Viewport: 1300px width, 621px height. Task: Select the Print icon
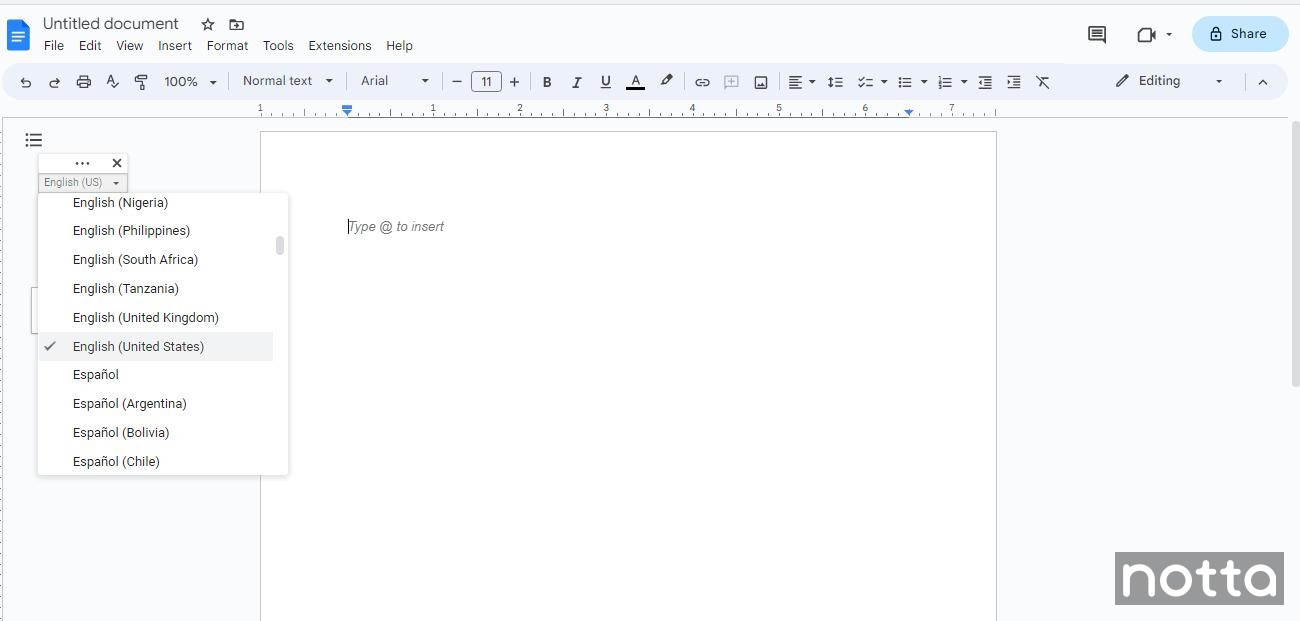84,81
